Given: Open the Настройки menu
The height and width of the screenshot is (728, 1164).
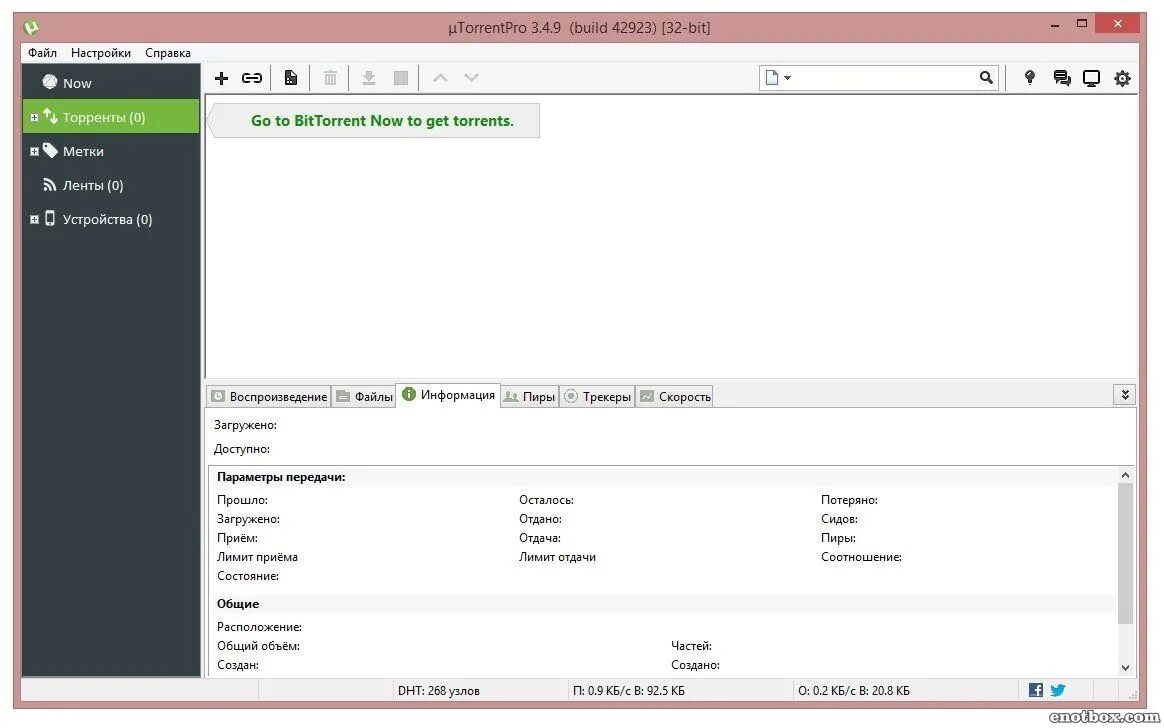Looking at the screenshot, I should click(x=101, y=53).
